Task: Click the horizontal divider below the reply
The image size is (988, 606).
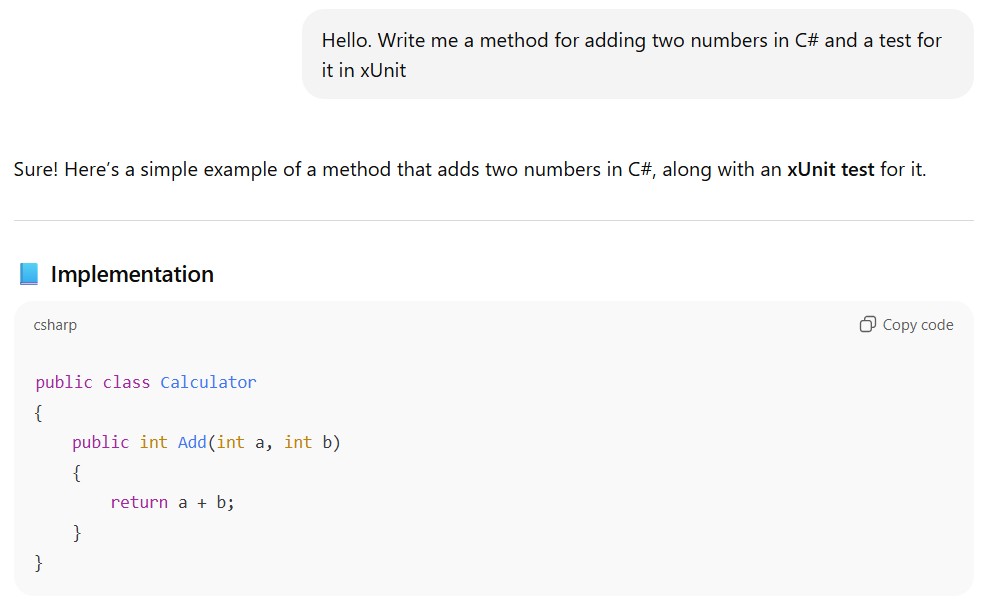Action: [493, 220]
